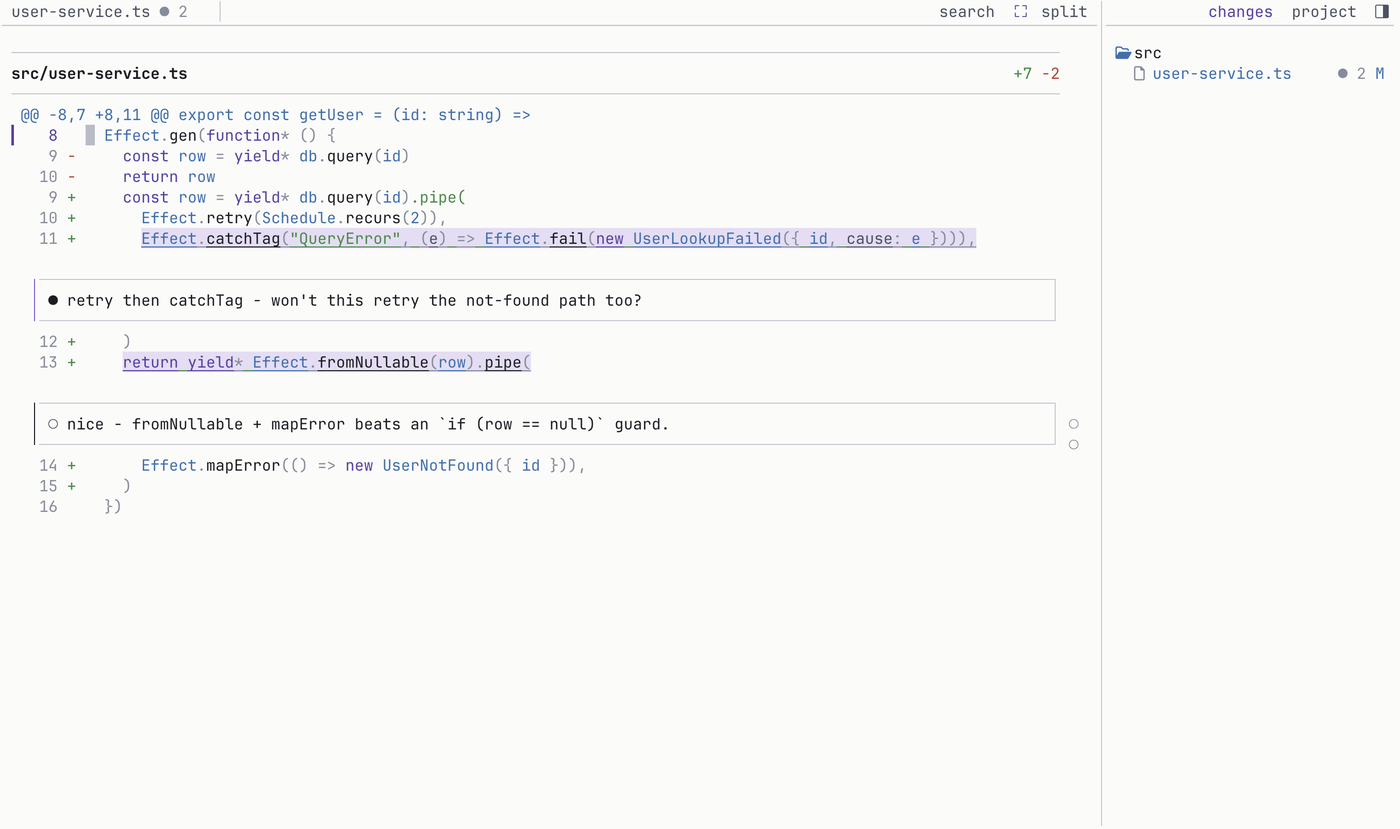This screenshot has width=1400, height=829.
Task: Click the Effect.mapError UserNotFound line
Action: (363, 466)
